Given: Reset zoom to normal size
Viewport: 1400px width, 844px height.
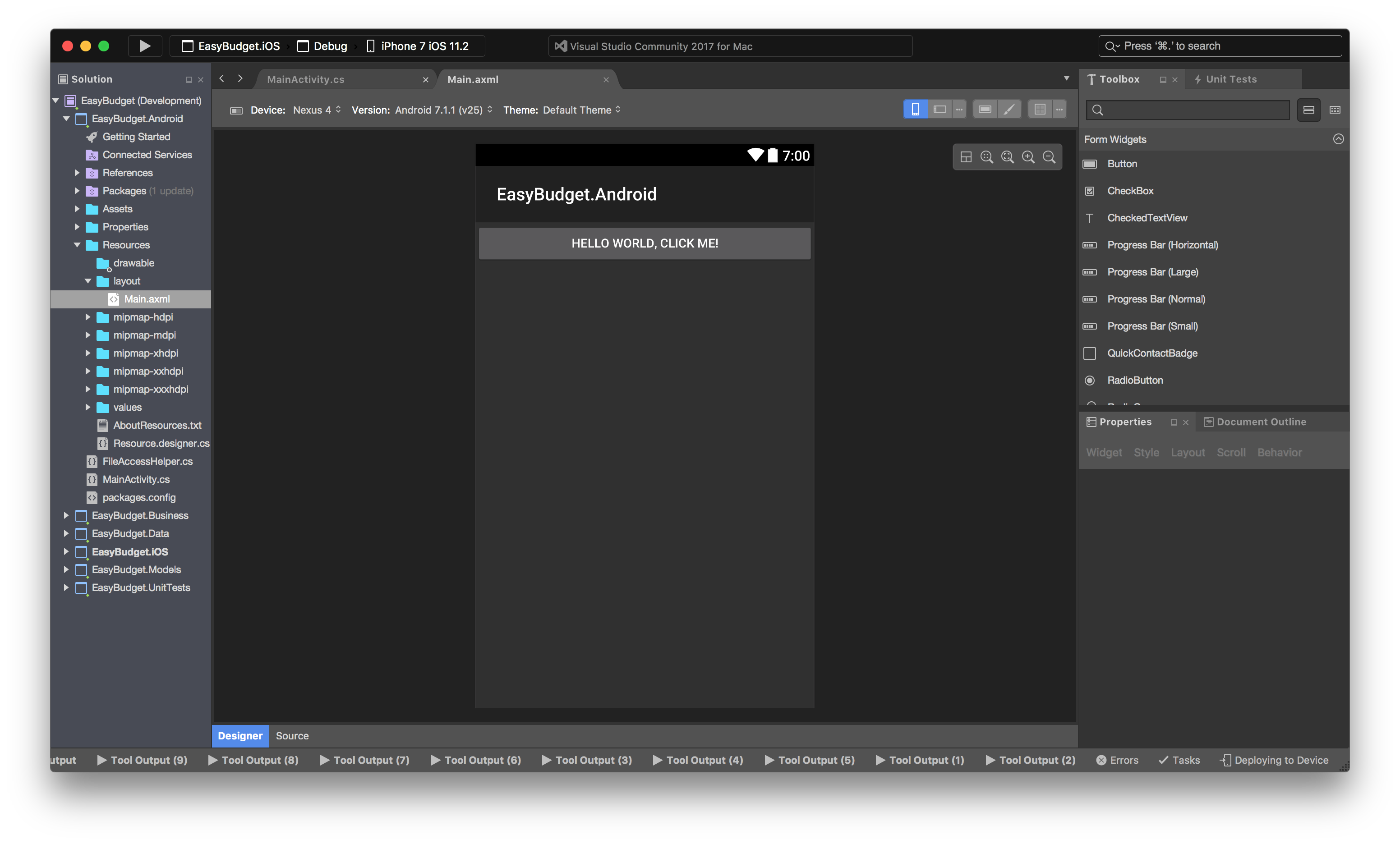Looking at the screenshot, I should (986, 157).
